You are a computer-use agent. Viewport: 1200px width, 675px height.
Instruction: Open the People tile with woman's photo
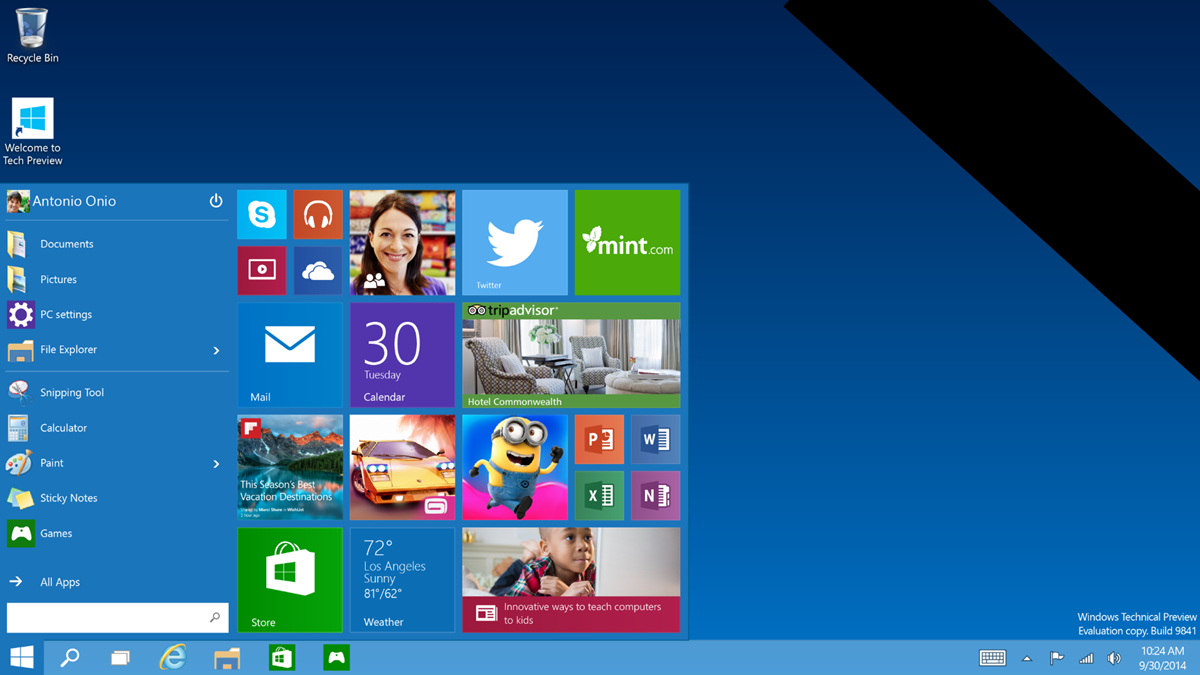402,242
